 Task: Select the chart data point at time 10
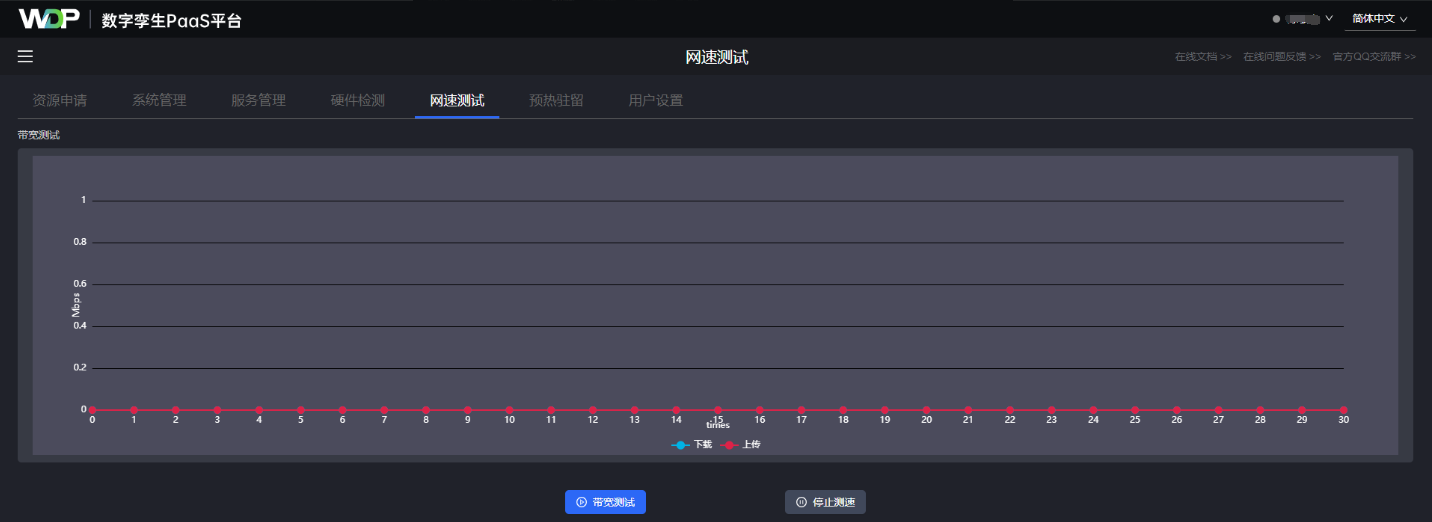509,410
